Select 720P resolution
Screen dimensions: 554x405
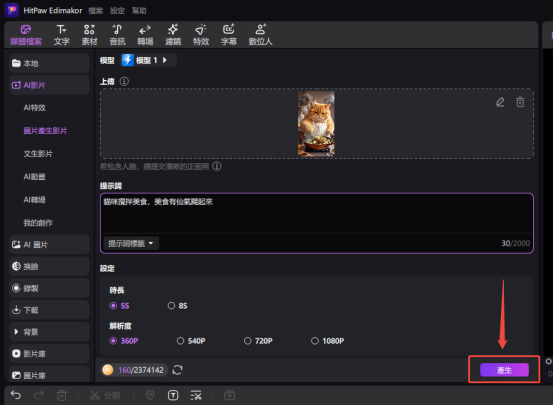258,341
